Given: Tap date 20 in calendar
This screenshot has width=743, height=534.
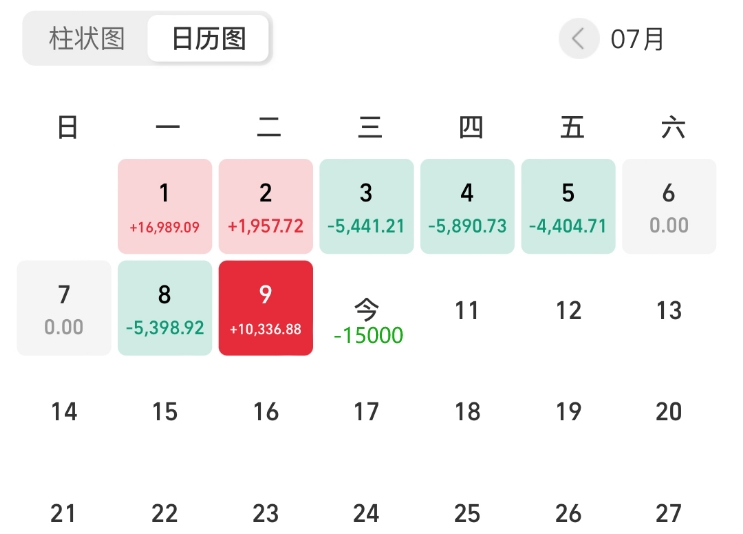Looking at the screenshot, I should click(x=669, y=411).
